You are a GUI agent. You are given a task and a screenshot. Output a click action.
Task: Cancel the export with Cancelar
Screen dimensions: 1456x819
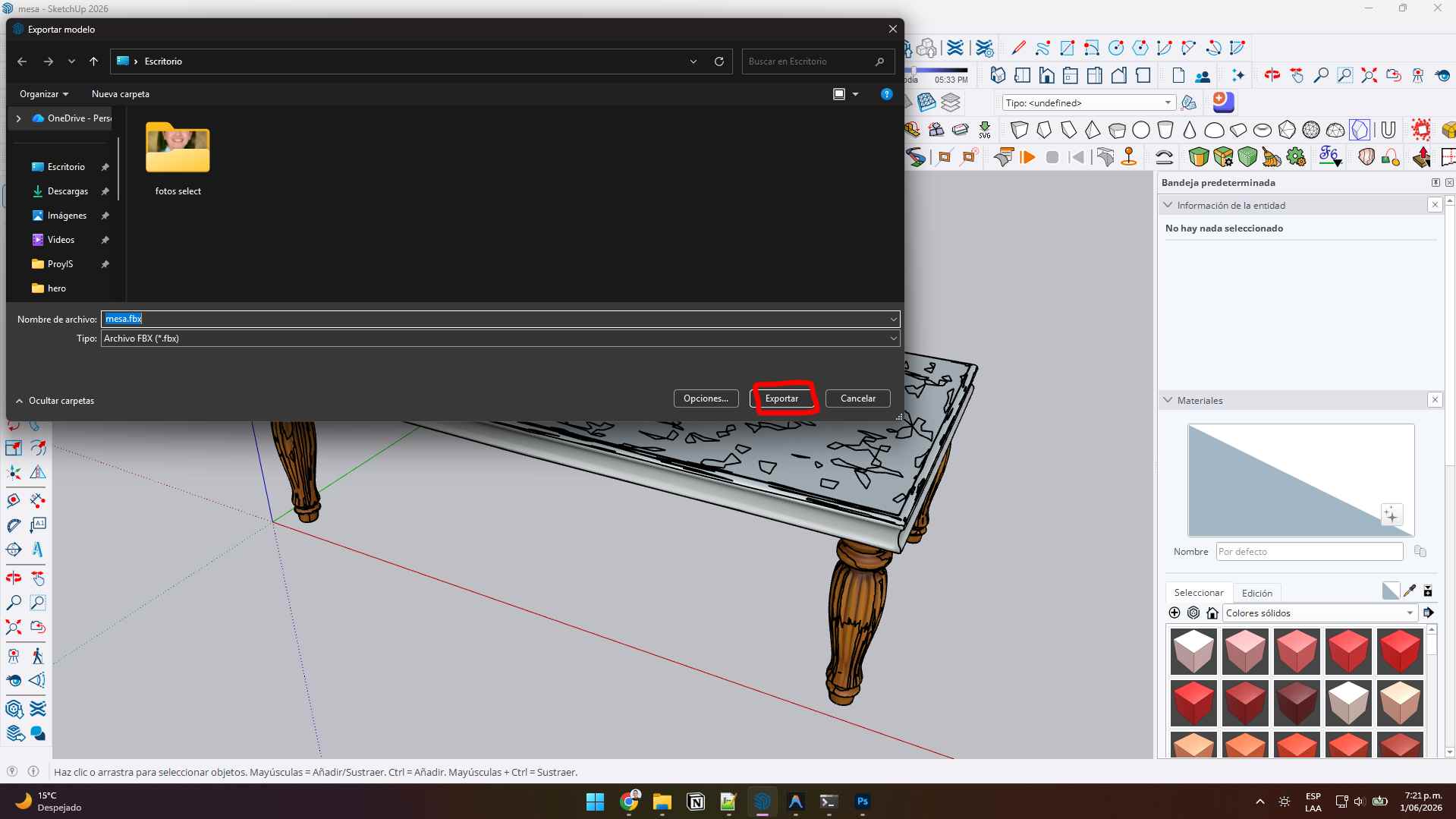(x=857, y=398)
